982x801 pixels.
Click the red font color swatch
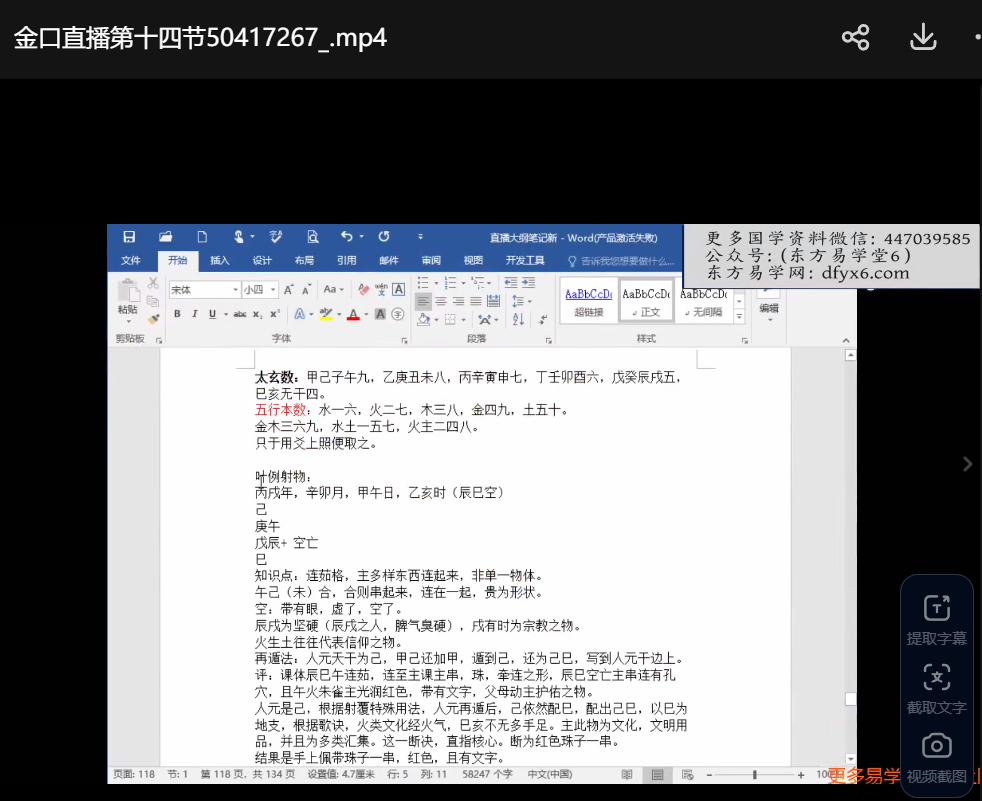[x=352, y=315]
